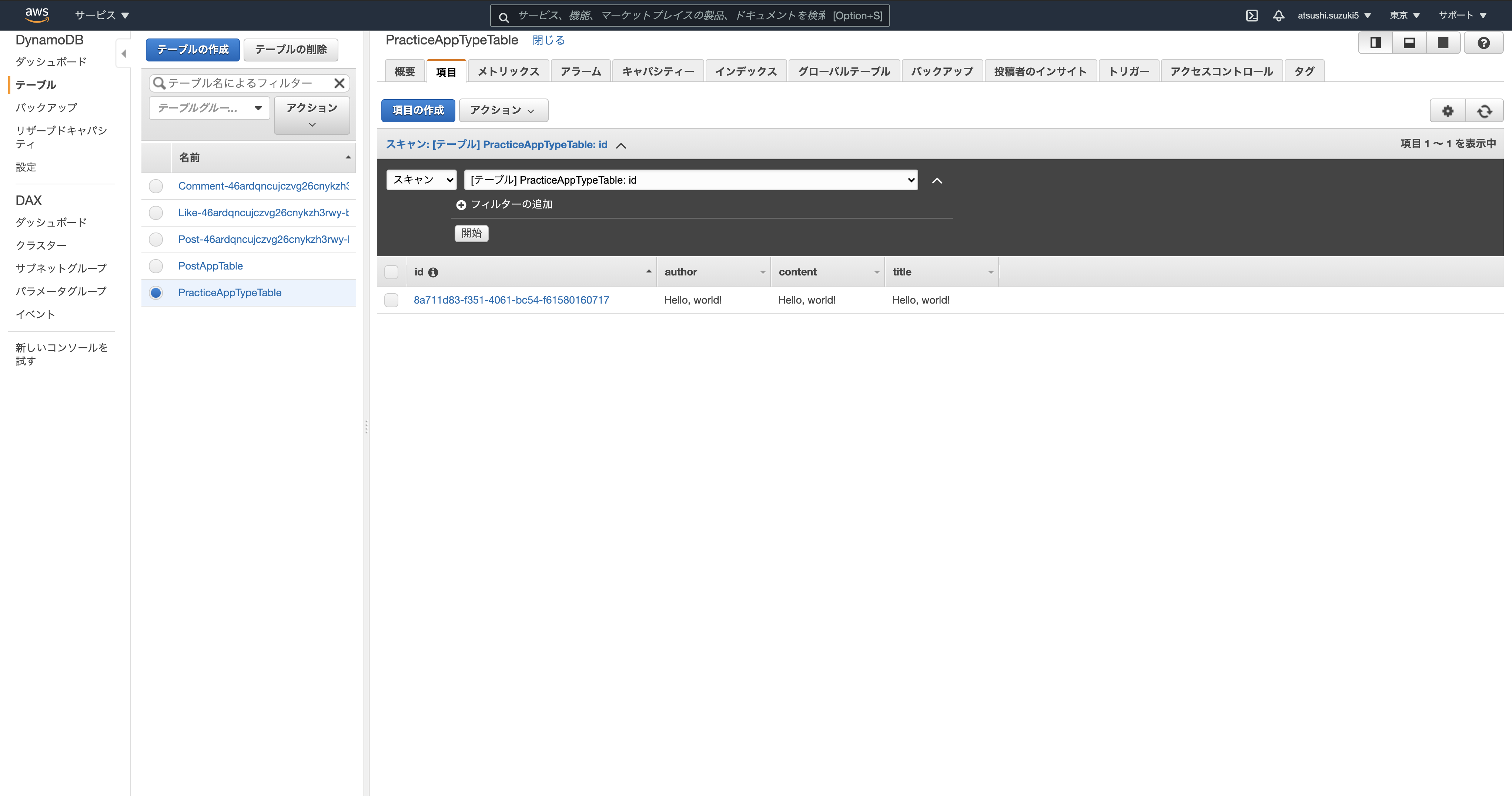The height and width of the screenshot is (796, 1512).
Task: Open the help question mark icon
Action: click(1483, 43)
